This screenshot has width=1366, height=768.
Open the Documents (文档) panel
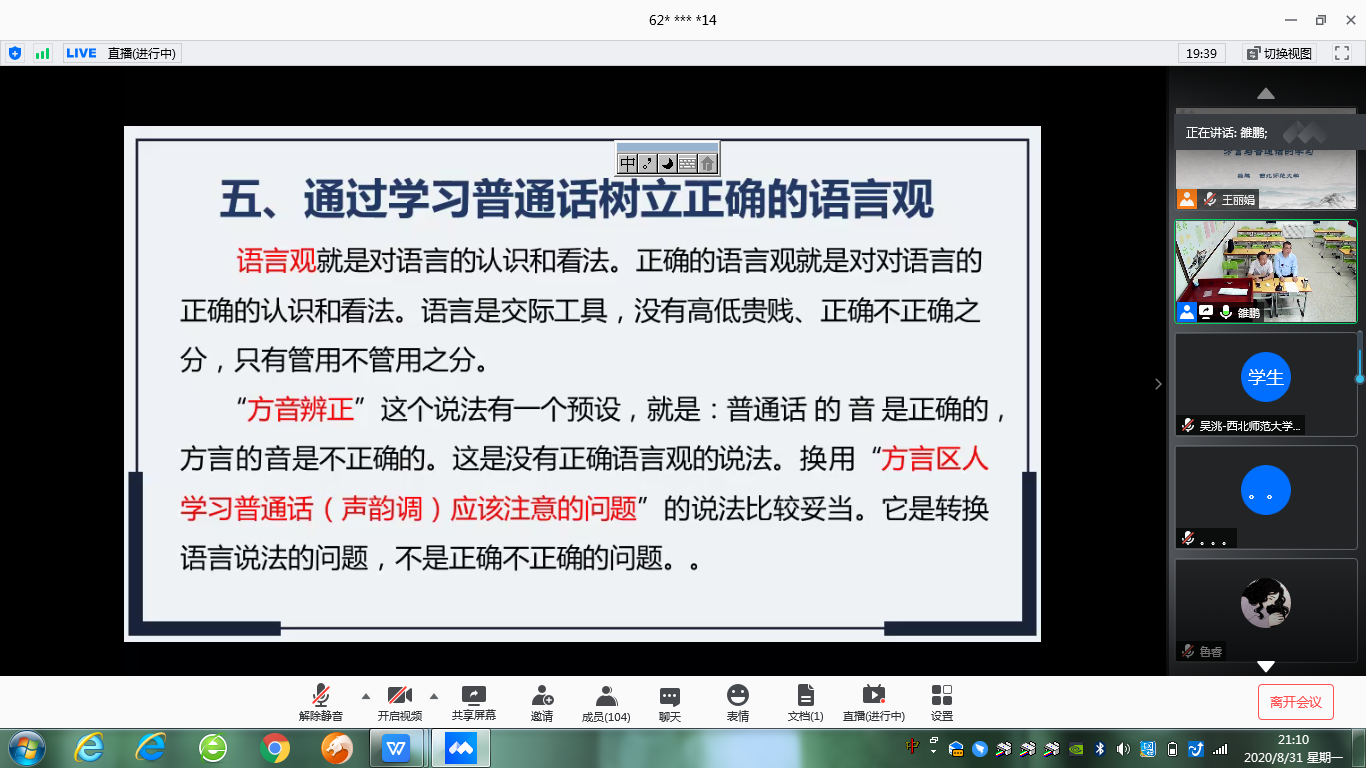pos(805,696)
